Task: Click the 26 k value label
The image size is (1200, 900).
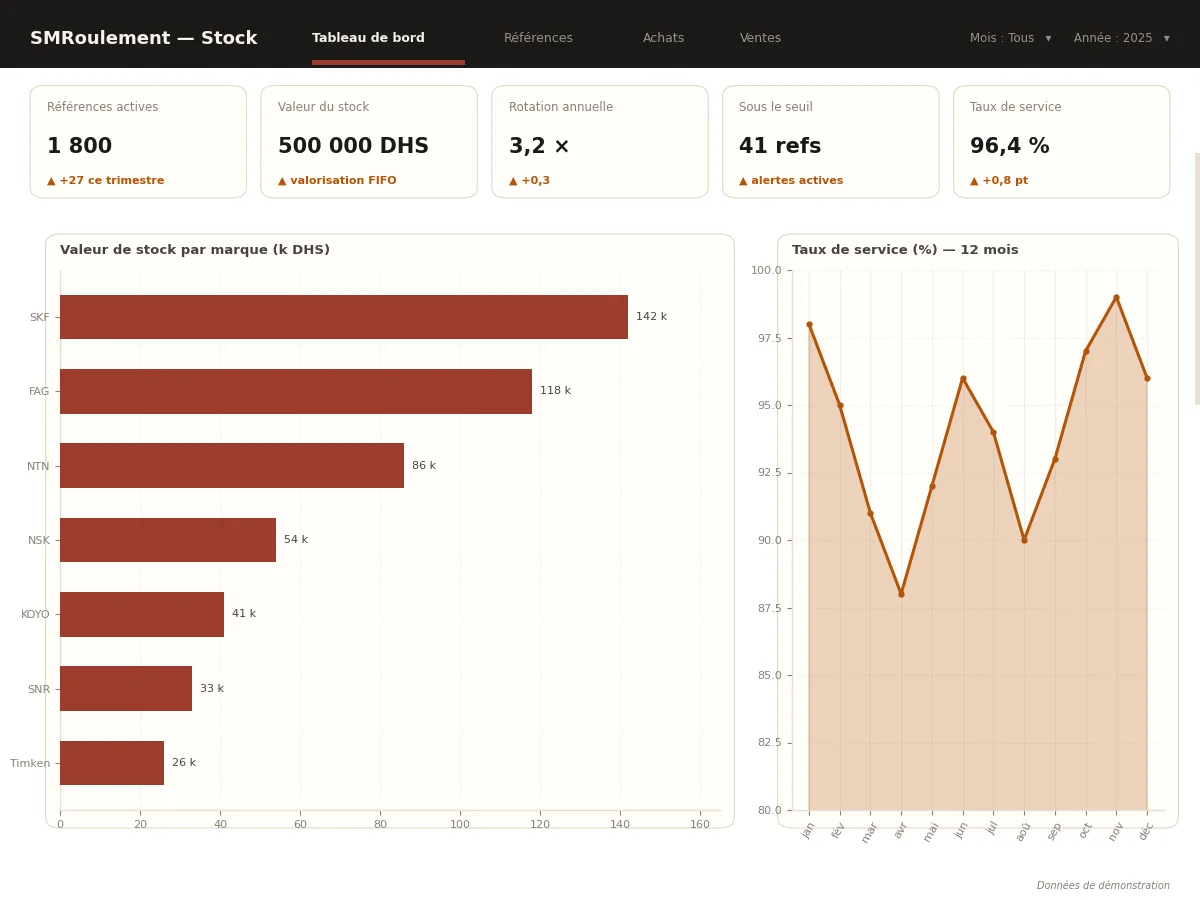Action: click(184, 763)
